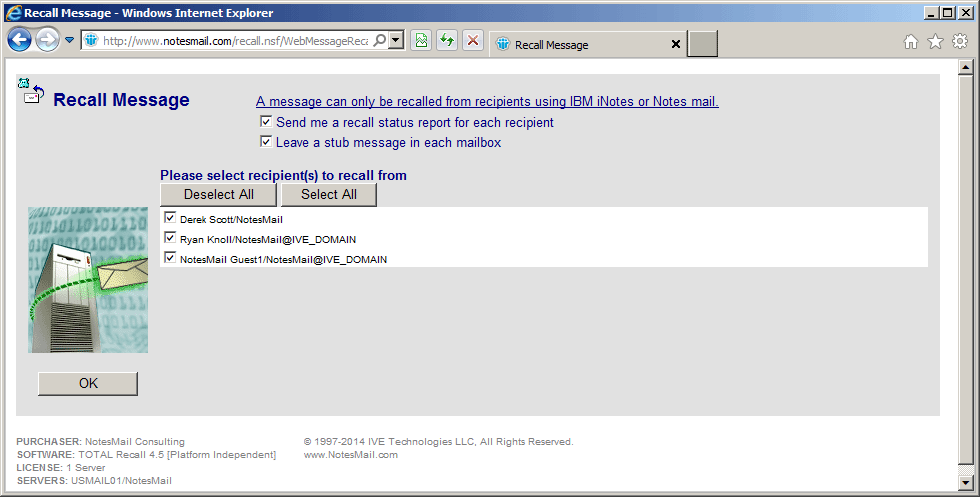Click the Compatibility View icon
Screen dimensions: 980x497
(422, 41)
